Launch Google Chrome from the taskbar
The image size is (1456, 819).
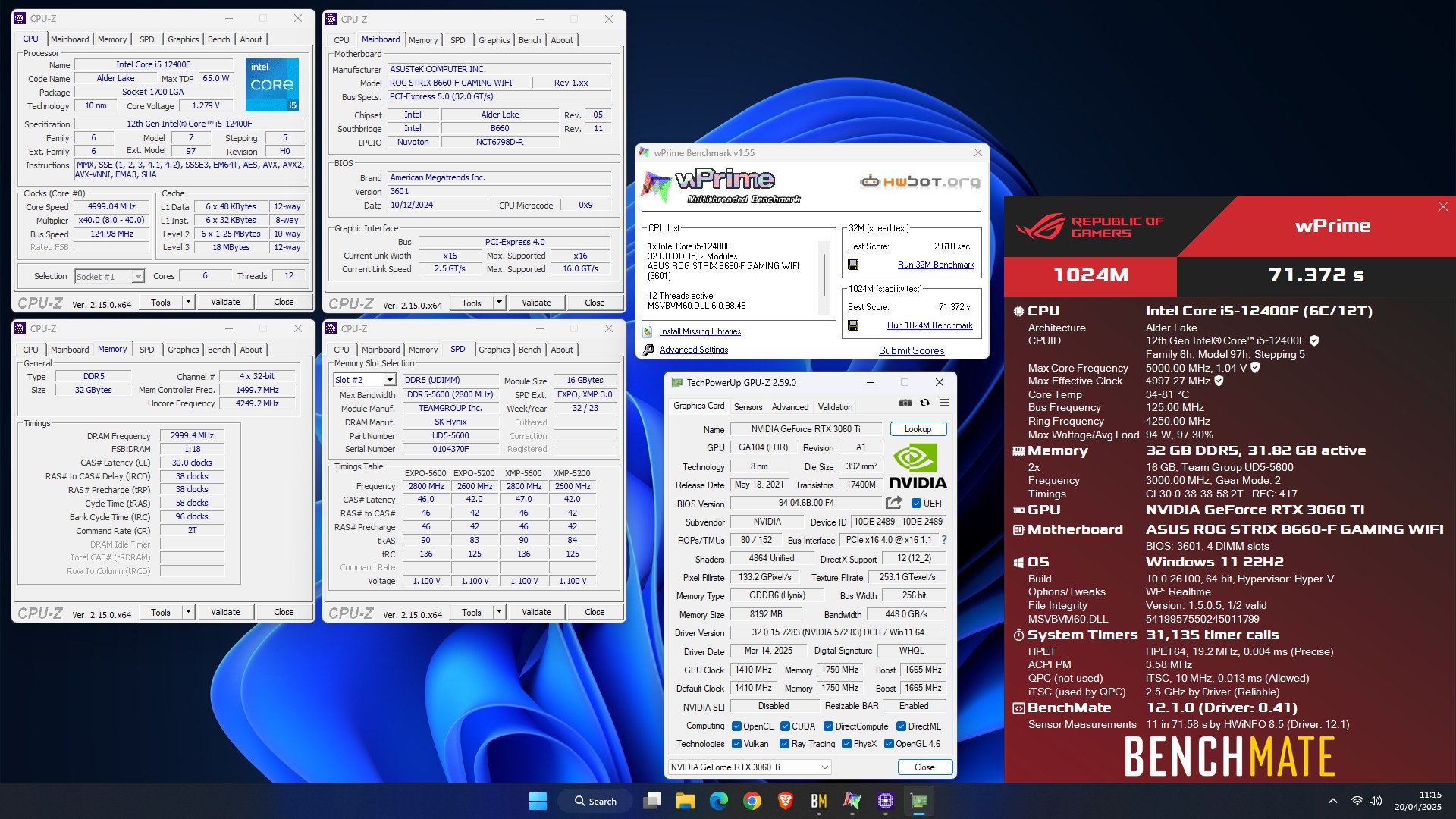(752, 801)
